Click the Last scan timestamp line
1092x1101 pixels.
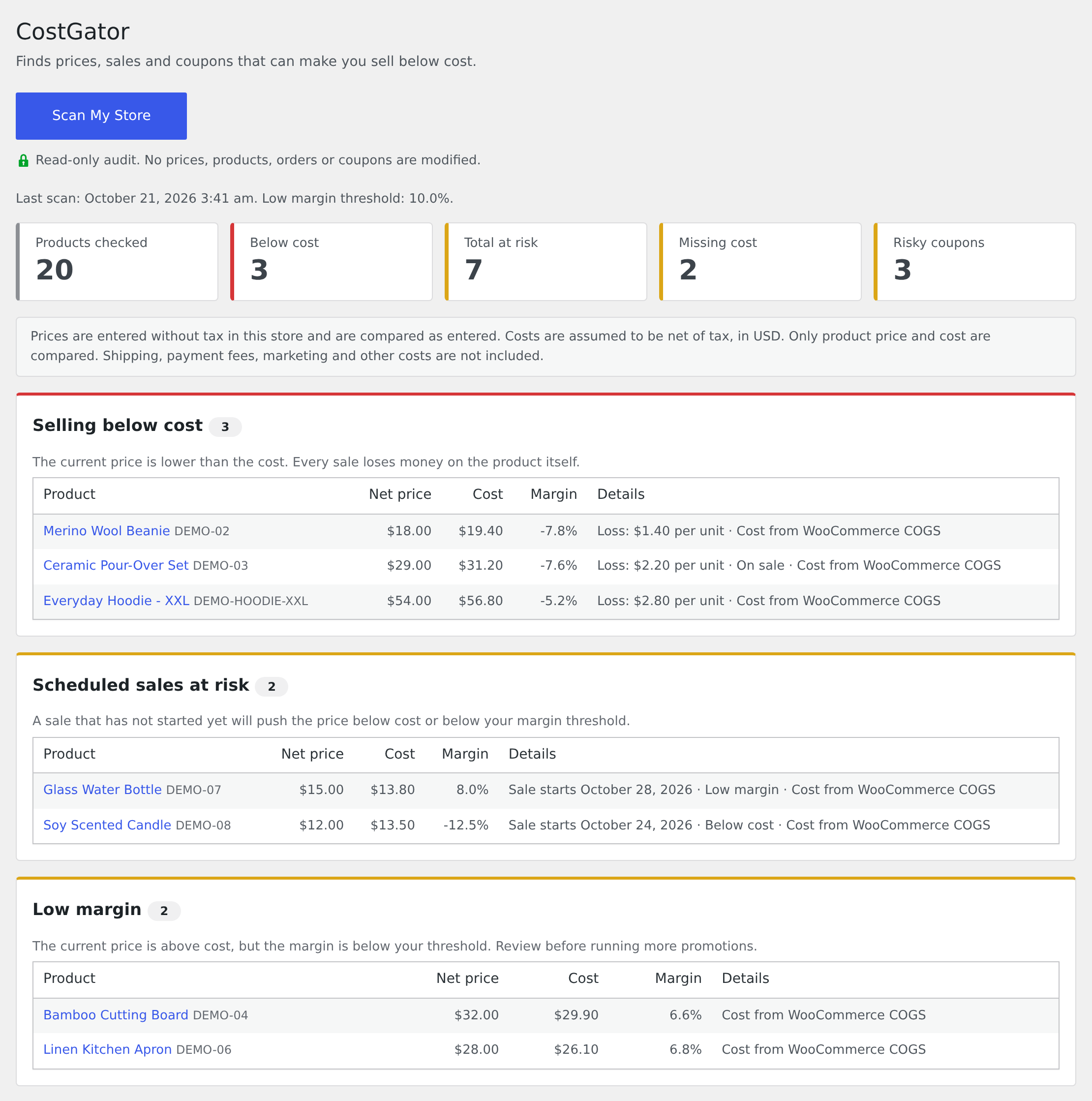click(x=234, y=198)
